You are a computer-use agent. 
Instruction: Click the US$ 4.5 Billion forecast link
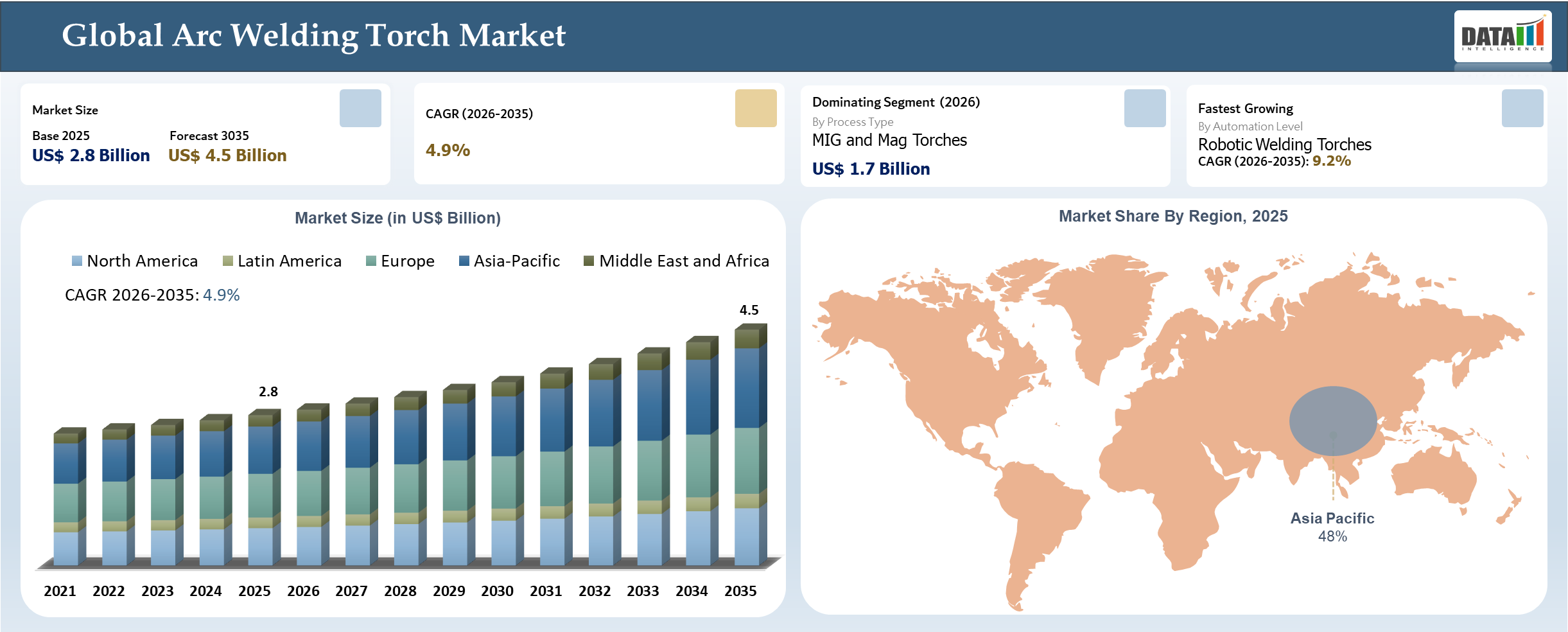[227, 155]
